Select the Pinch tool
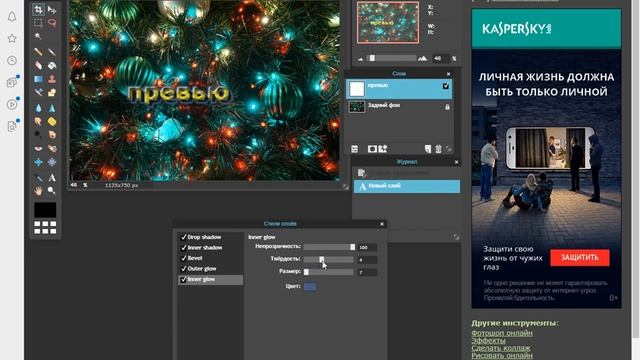This screenshot has height=360, width=640. 52,162
